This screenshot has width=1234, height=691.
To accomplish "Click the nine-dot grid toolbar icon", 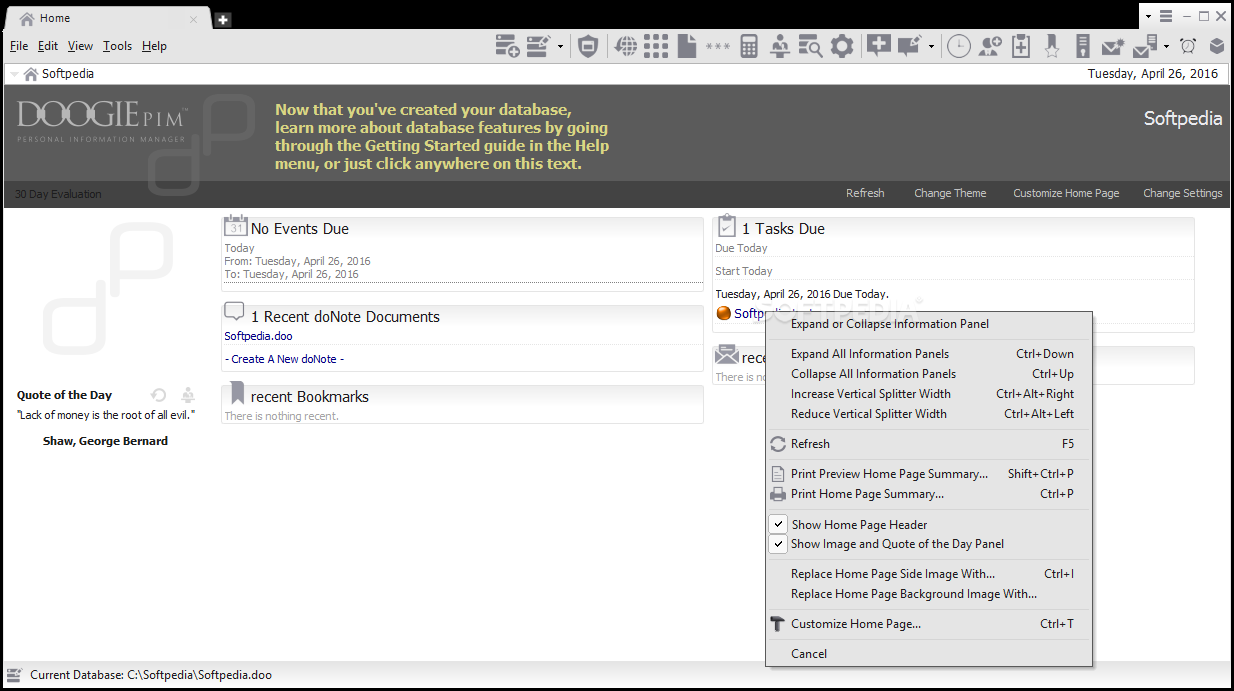I will pos(656,46).
